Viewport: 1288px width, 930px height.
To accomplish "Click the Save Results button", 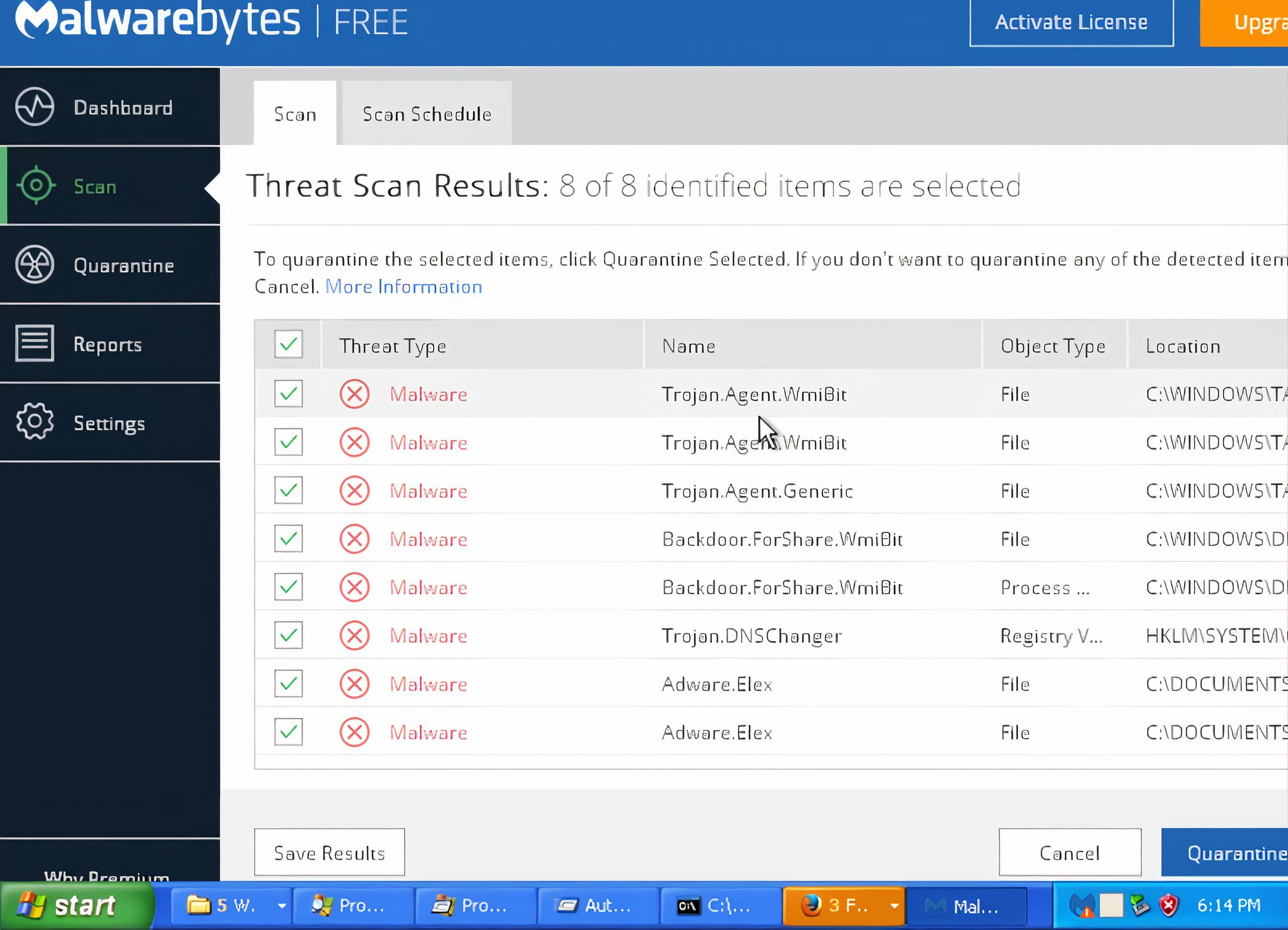I will click(x=329, y=853).
